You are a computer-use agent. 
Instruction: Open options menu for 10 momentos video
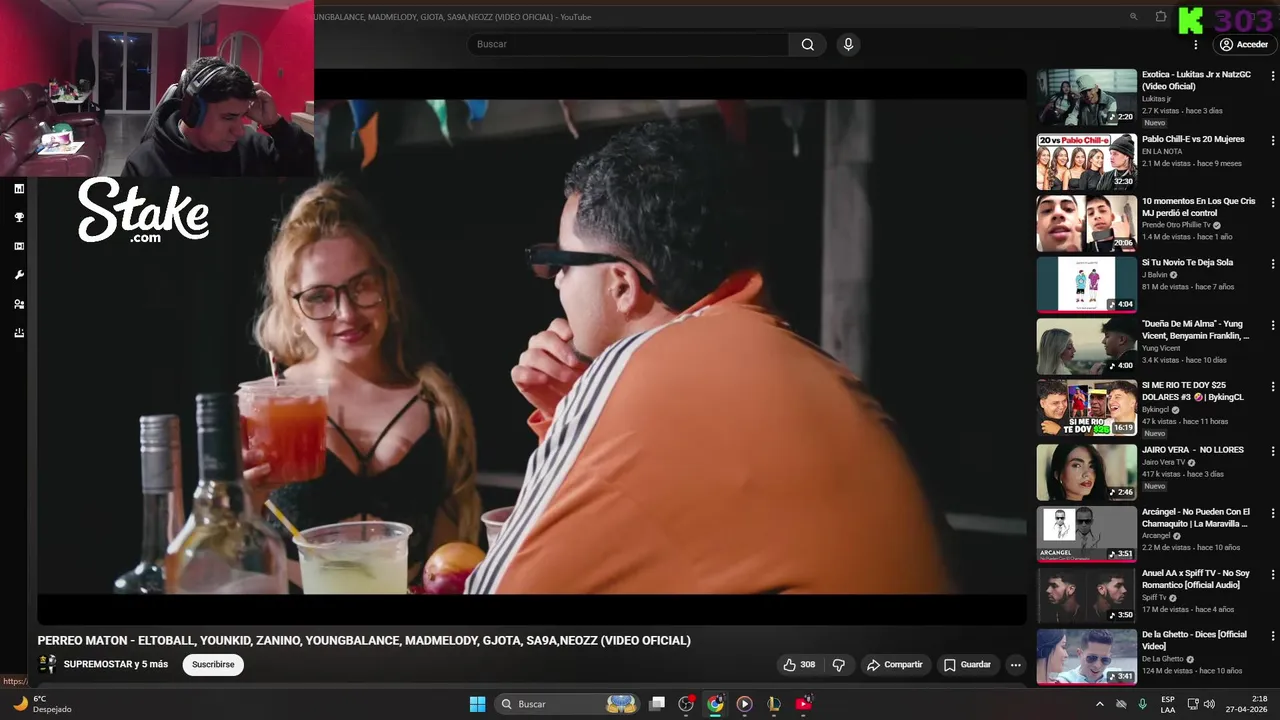(x=1273, y=203)
